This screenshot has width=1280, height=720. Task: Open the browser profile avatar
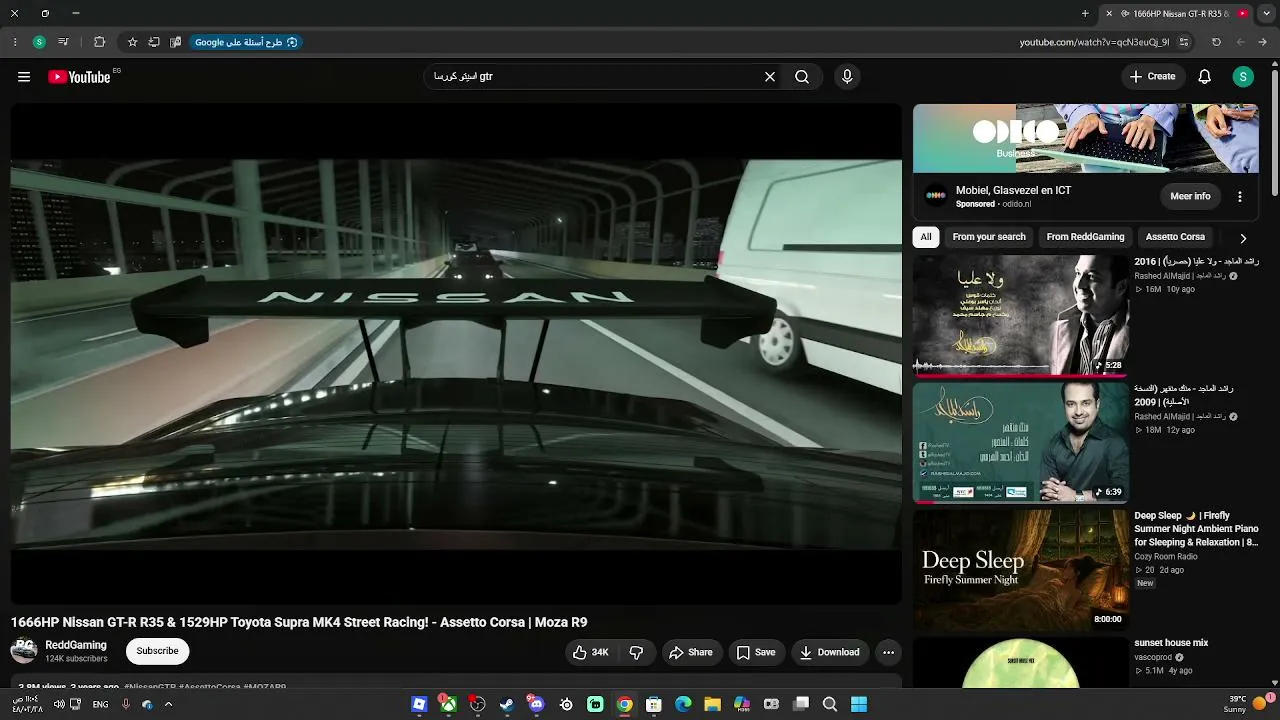[x=39, y=42]
